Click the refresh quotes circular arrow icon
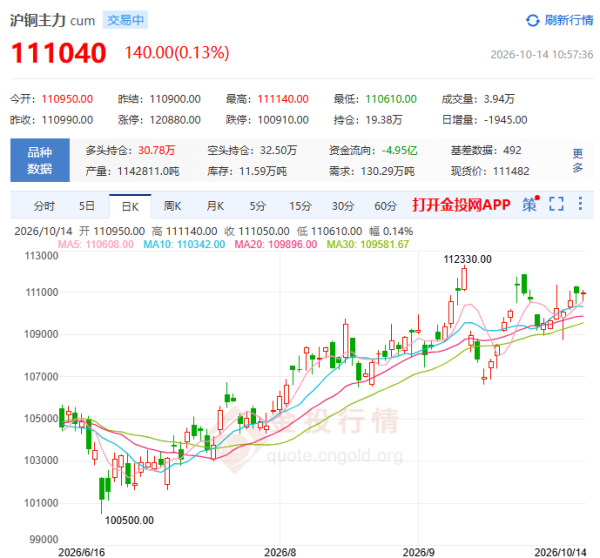The width and height of the screenshot is (600, 558). (x=532, y=20)
